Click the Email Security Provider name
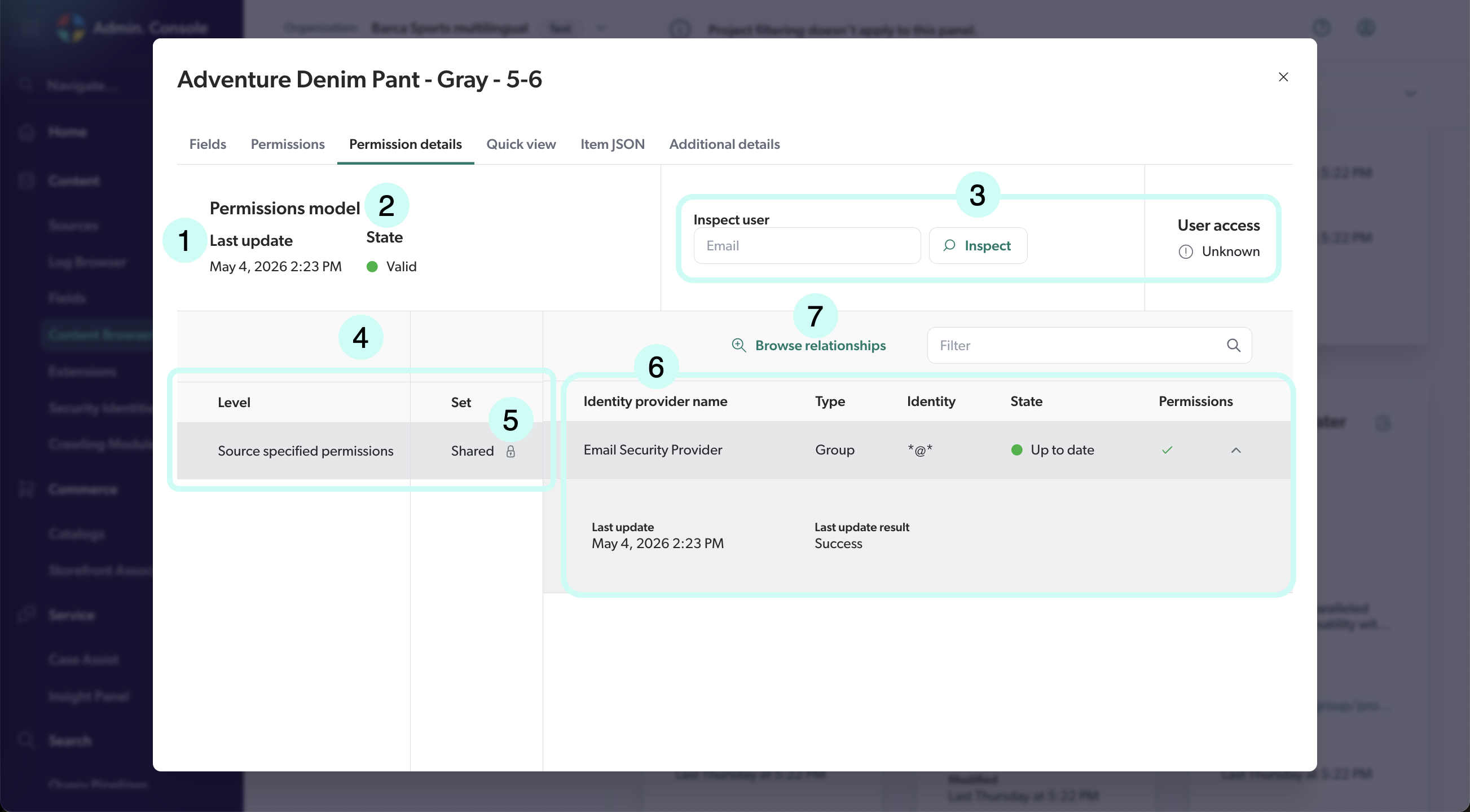The height and width of the screenshot is (812, 1470). click(652, 449)
